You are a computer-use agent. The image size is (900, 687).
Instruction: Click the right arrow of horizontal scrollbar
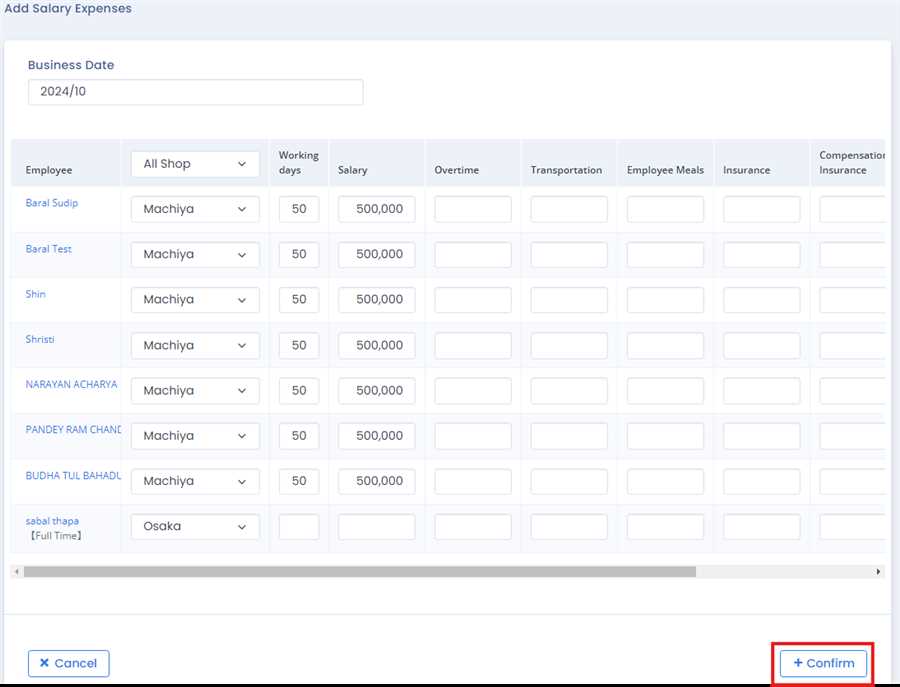(x=878, y=572)
